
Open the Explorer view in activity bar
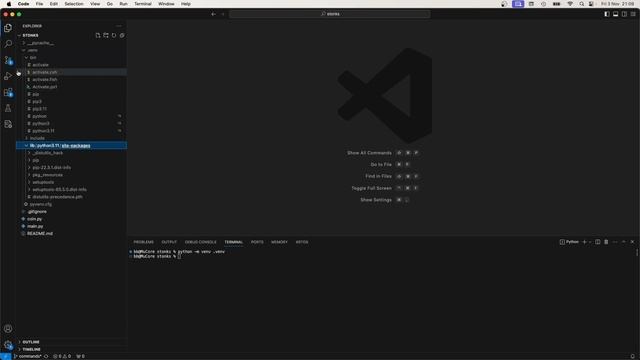coord(8,28)
